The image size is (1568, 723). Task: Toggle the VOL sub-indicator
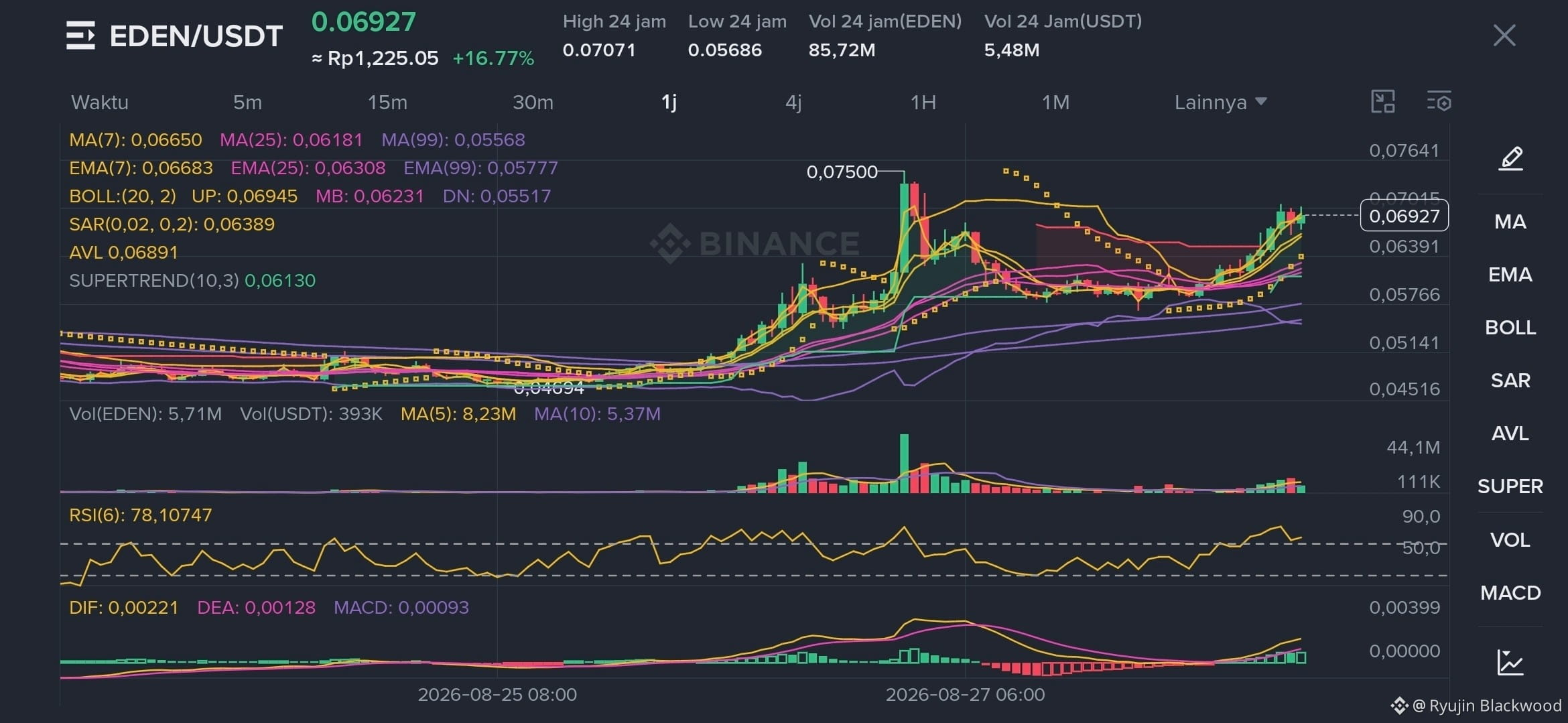click(1510, 540)
